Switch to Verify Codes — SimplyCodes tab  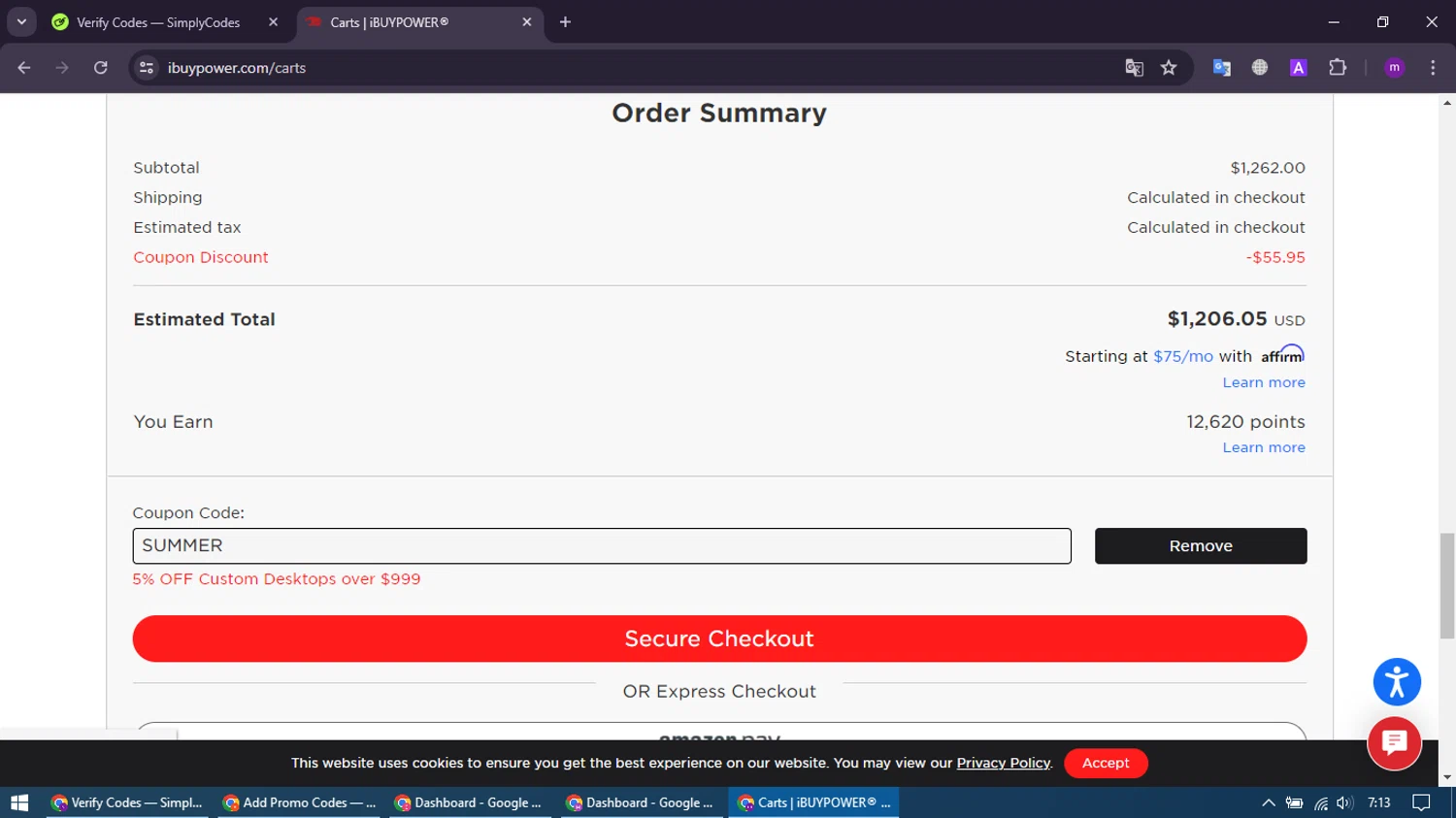point(158,22)
